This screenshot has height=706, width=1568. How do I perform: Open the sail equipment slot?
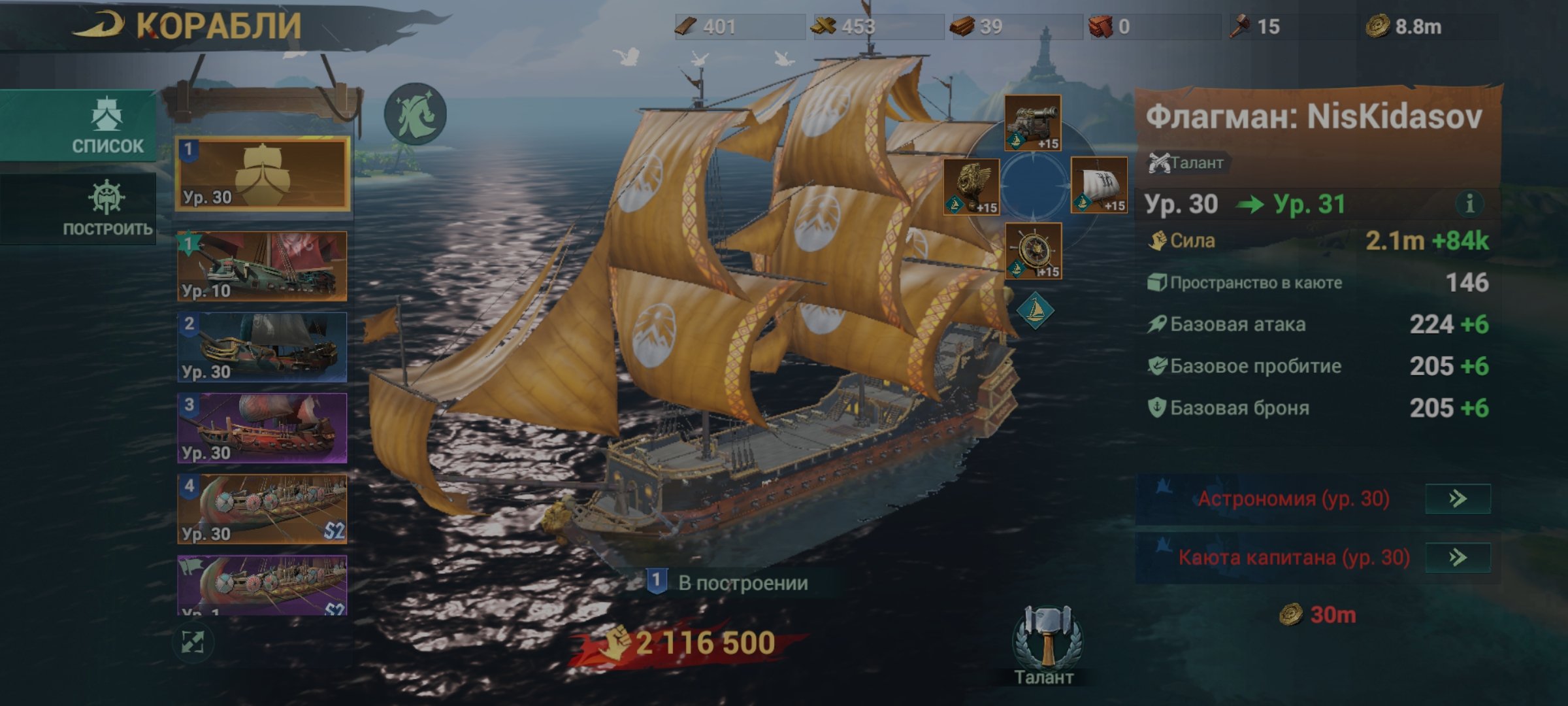[1099, 185]
